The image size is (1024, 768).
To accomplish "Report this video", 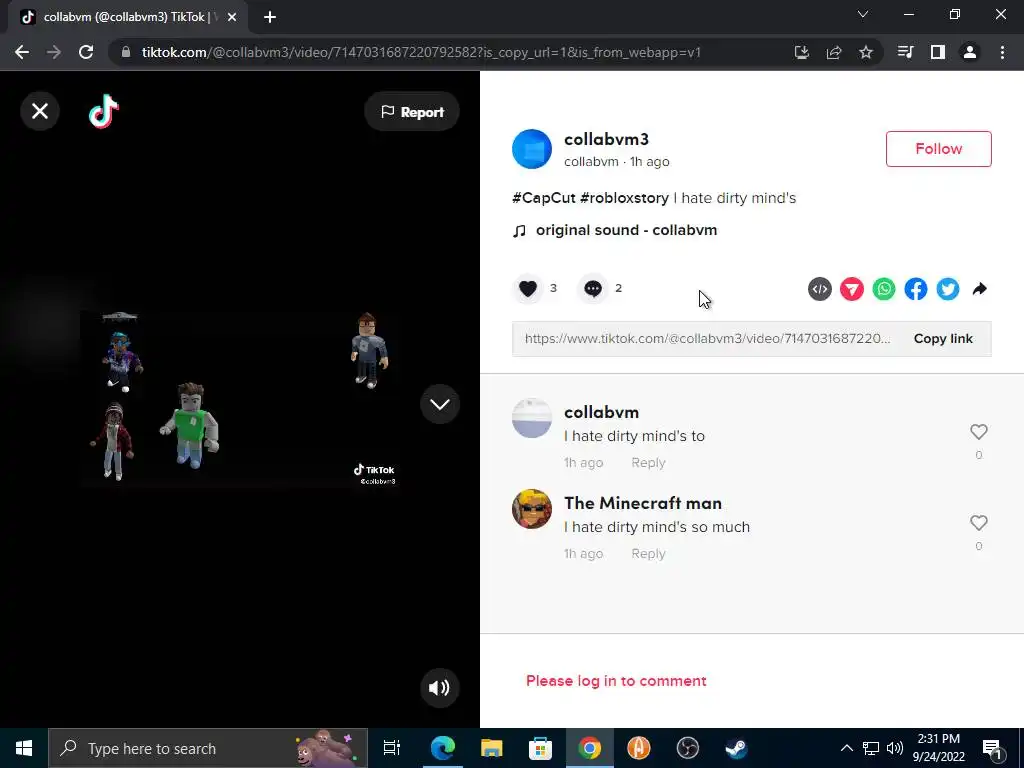I will (x=412, y=112).
